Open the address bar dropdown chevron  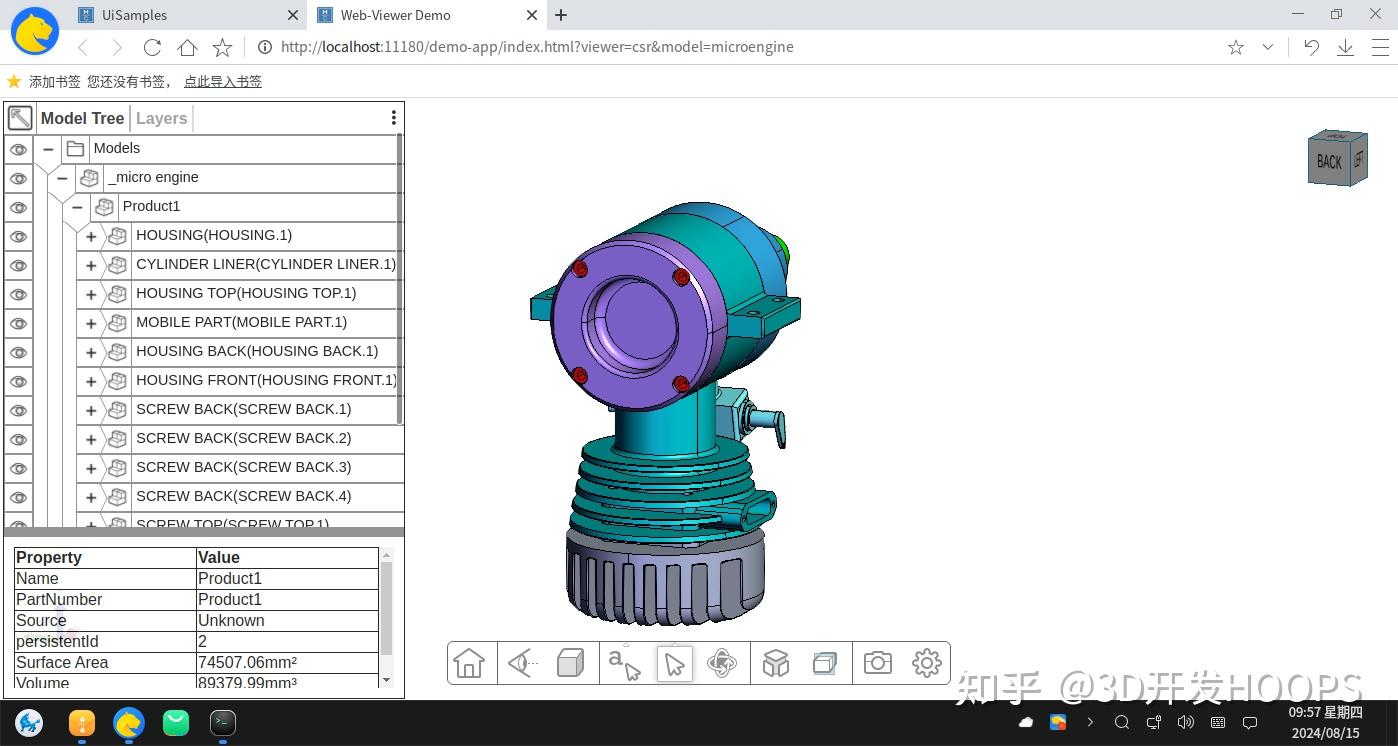point(1268,47)
